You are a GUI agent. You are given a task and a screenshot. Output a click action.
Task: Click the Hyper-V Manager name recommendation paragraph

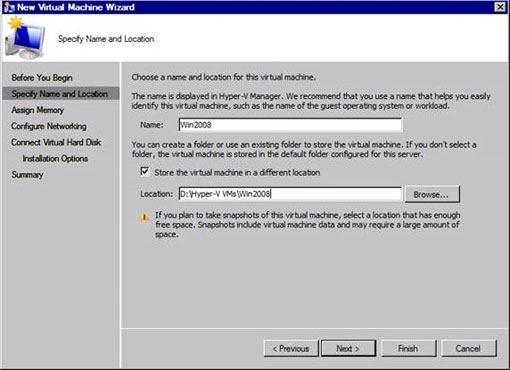311,101
